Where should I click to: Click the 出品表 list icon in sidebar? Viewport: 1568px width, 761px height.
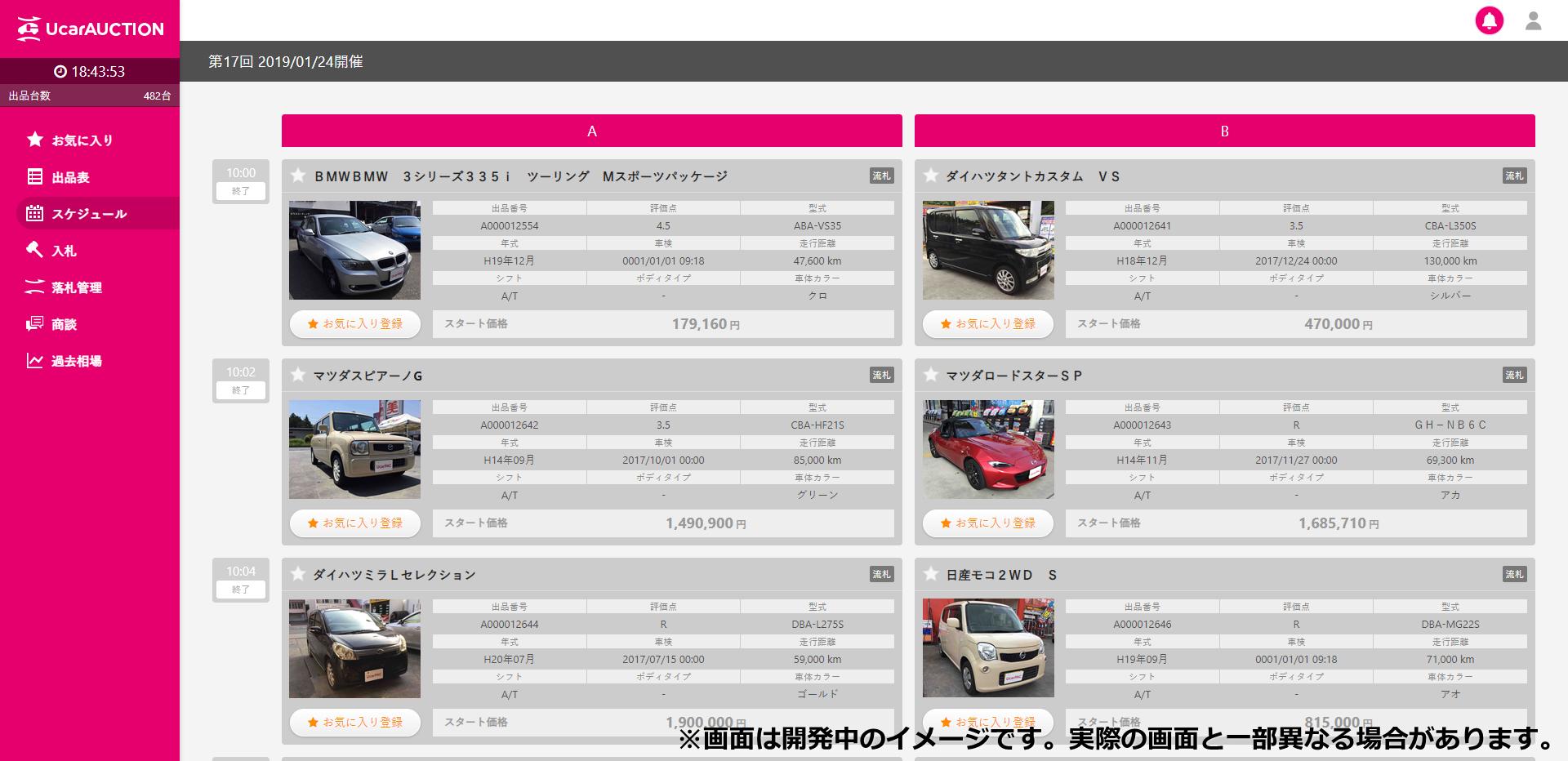[34, 176]
